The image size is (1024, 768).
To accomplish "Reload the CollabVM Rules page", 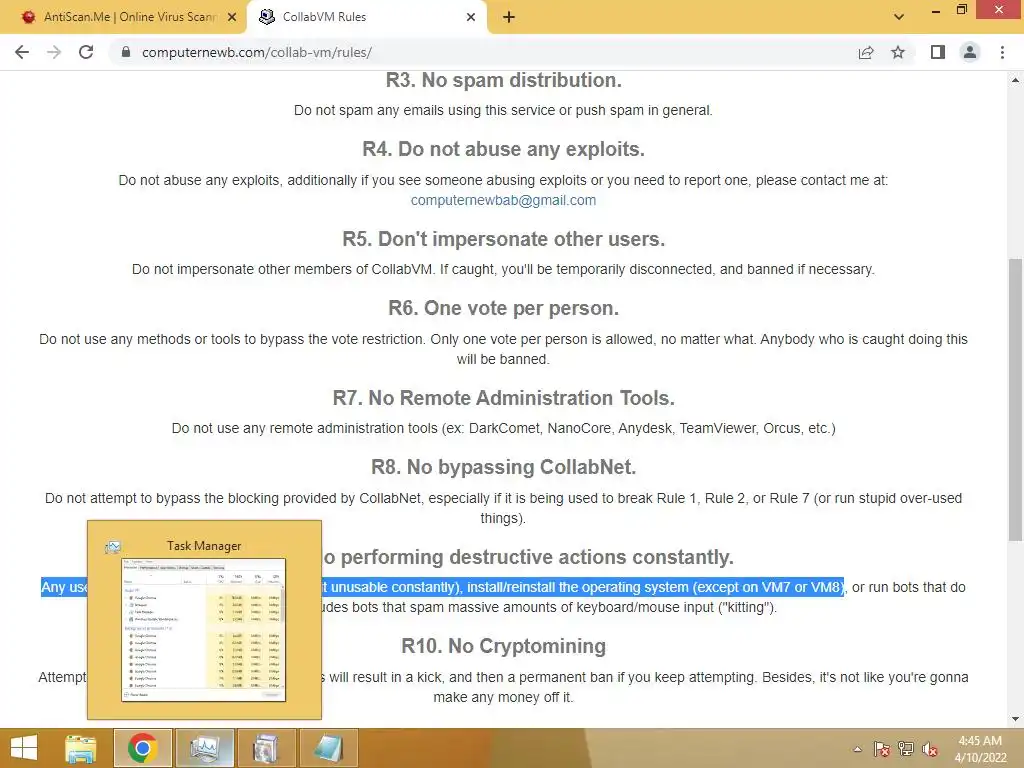I will coord(86,52).
